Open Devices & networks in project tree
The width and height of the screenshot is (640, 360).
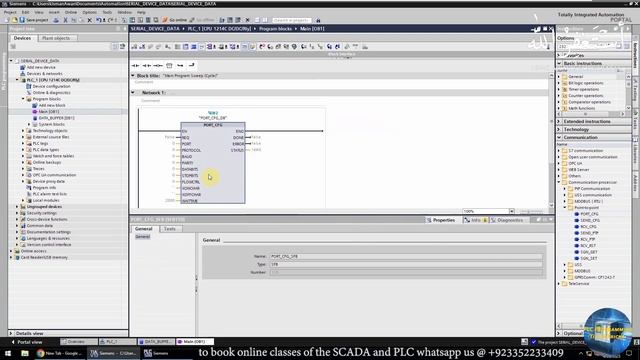click(x=44, y=74)
